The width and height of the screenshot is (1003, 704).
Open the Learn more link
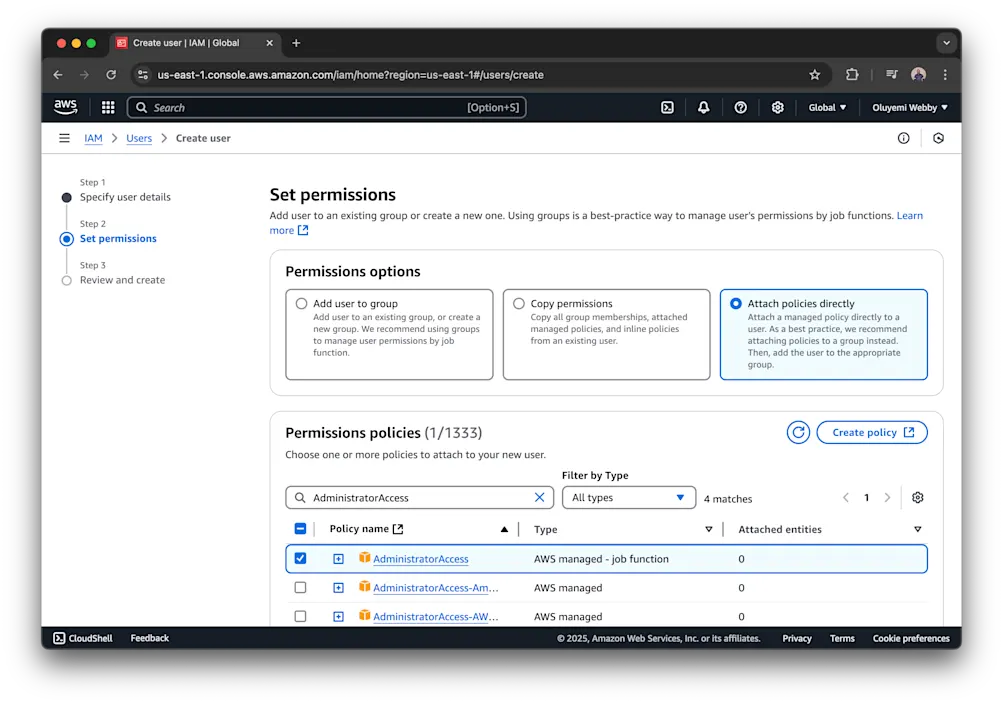[282, 229]
